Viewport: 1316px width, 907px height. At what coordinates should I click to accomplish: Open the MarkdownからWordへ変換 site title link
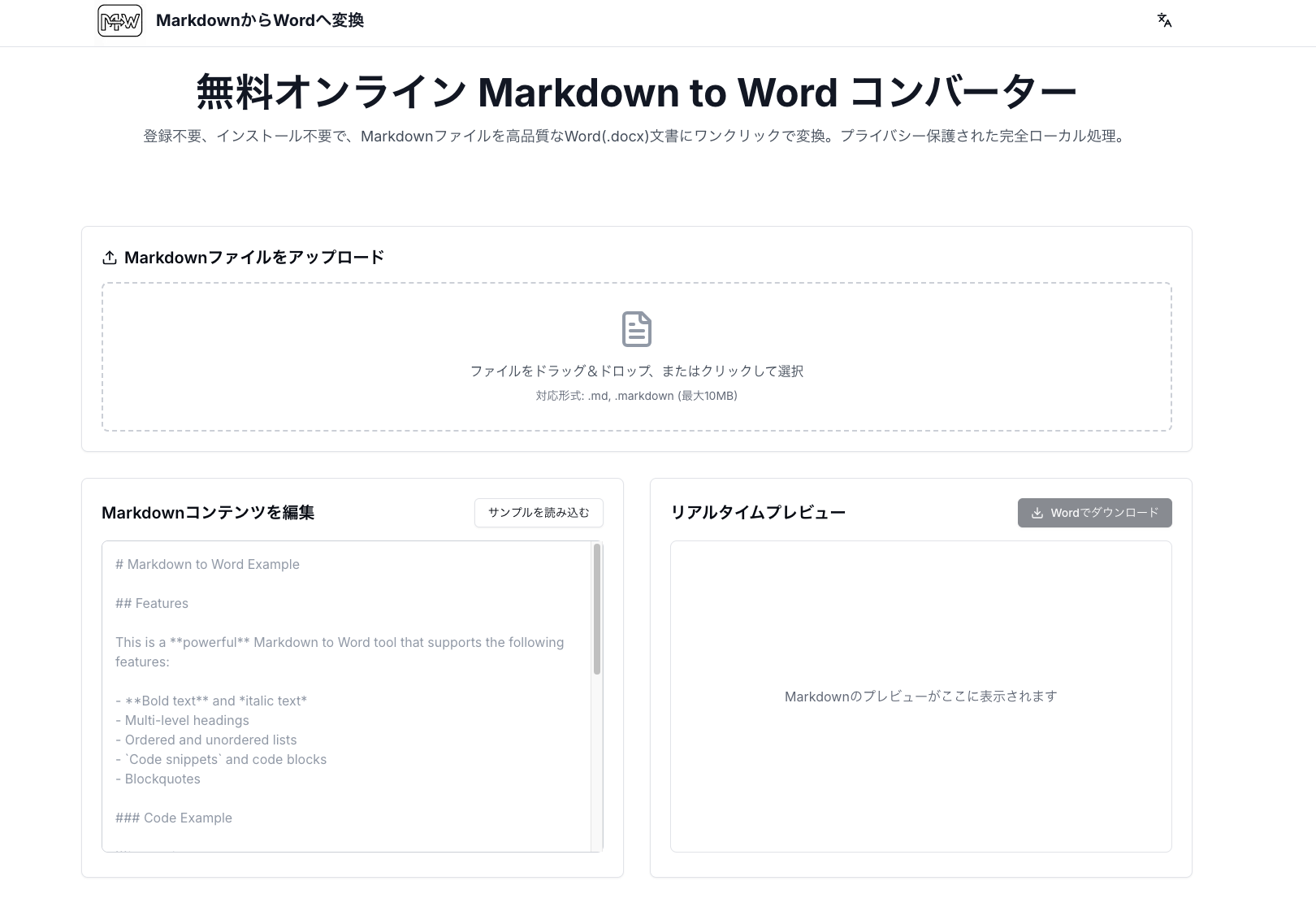click(260, 20)
